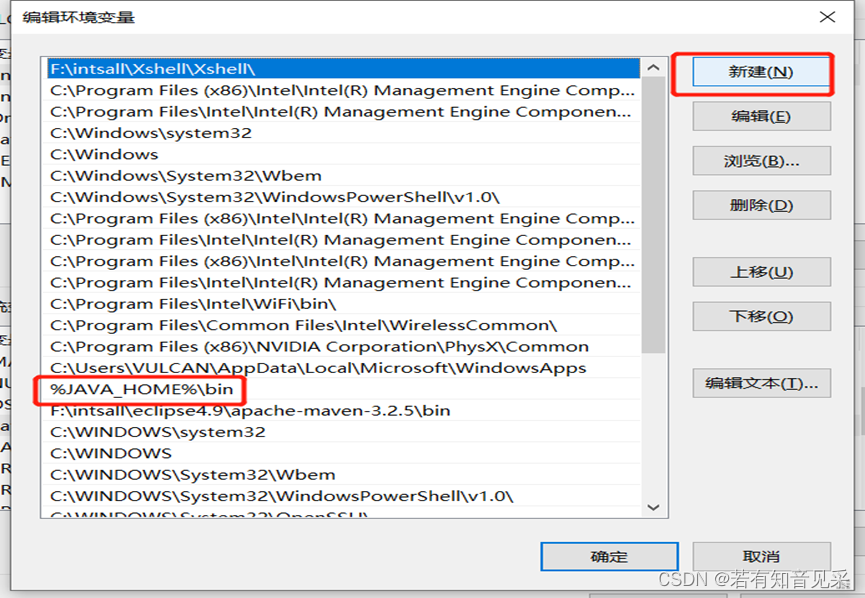Select the apache-maven-3.2.5\bin path entry
The width and height of the screenshot is (865, 598).
coord(342,411)
